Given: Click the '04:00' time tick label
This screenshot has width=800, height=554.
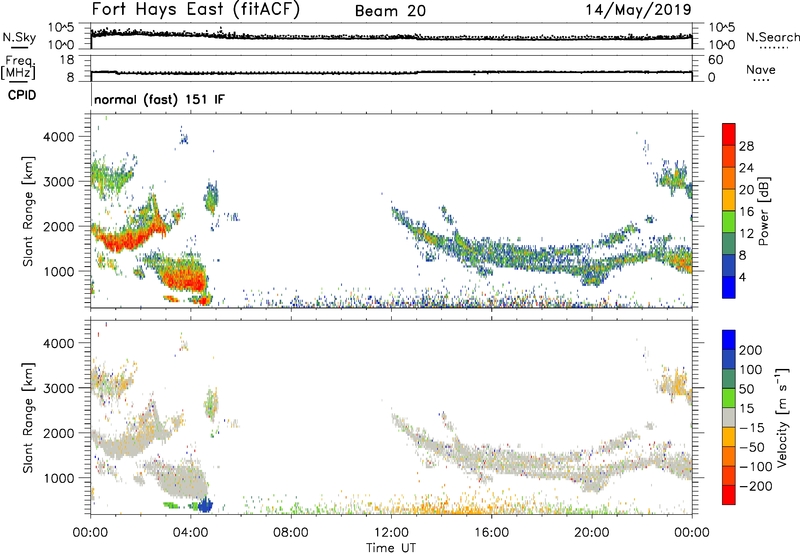Looking at the screenshot, I should tap(191, 533).
